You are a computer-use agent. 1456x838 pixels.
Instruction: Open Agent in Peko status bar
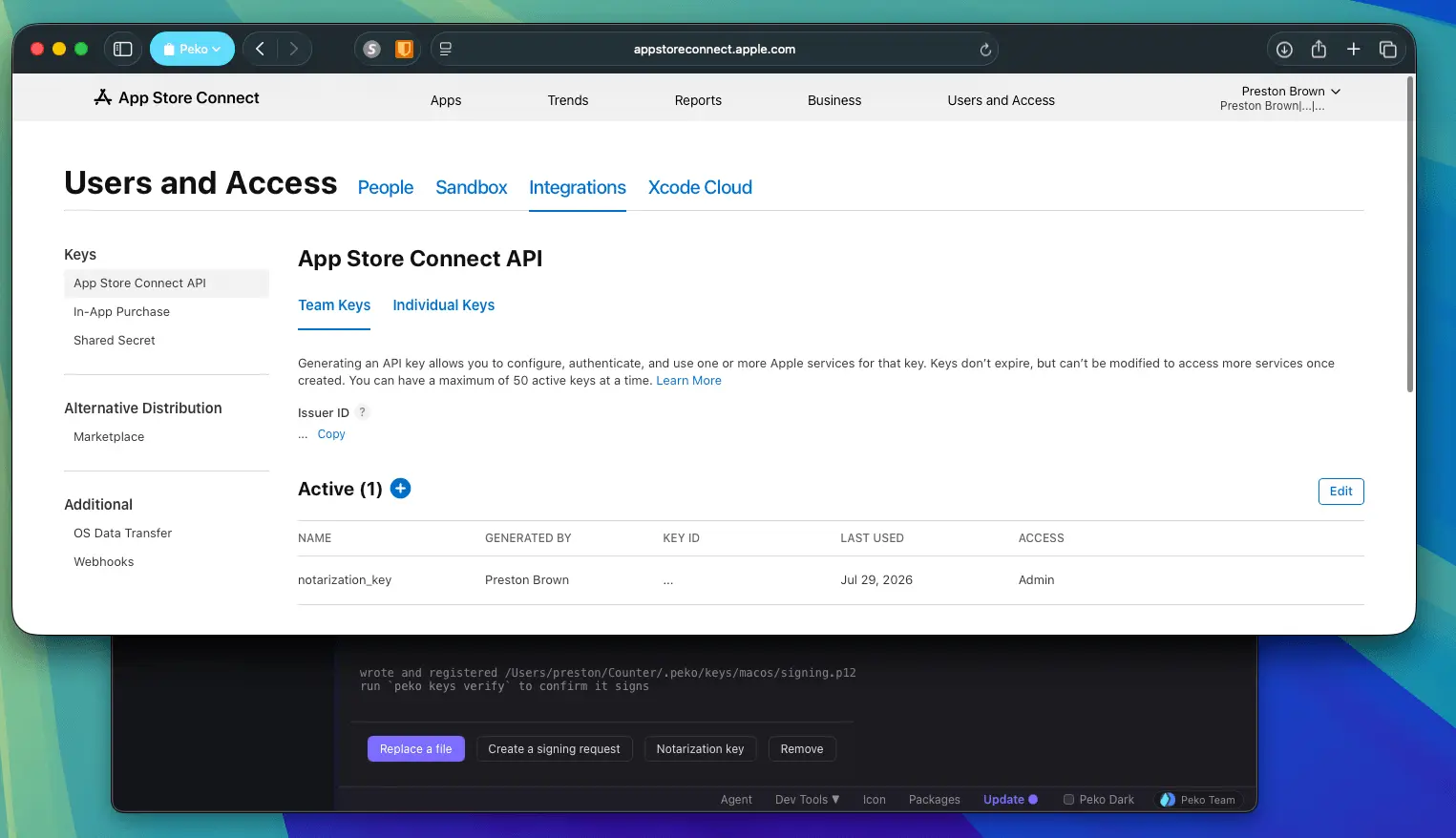pyautogui.click(x=736, y=800)
